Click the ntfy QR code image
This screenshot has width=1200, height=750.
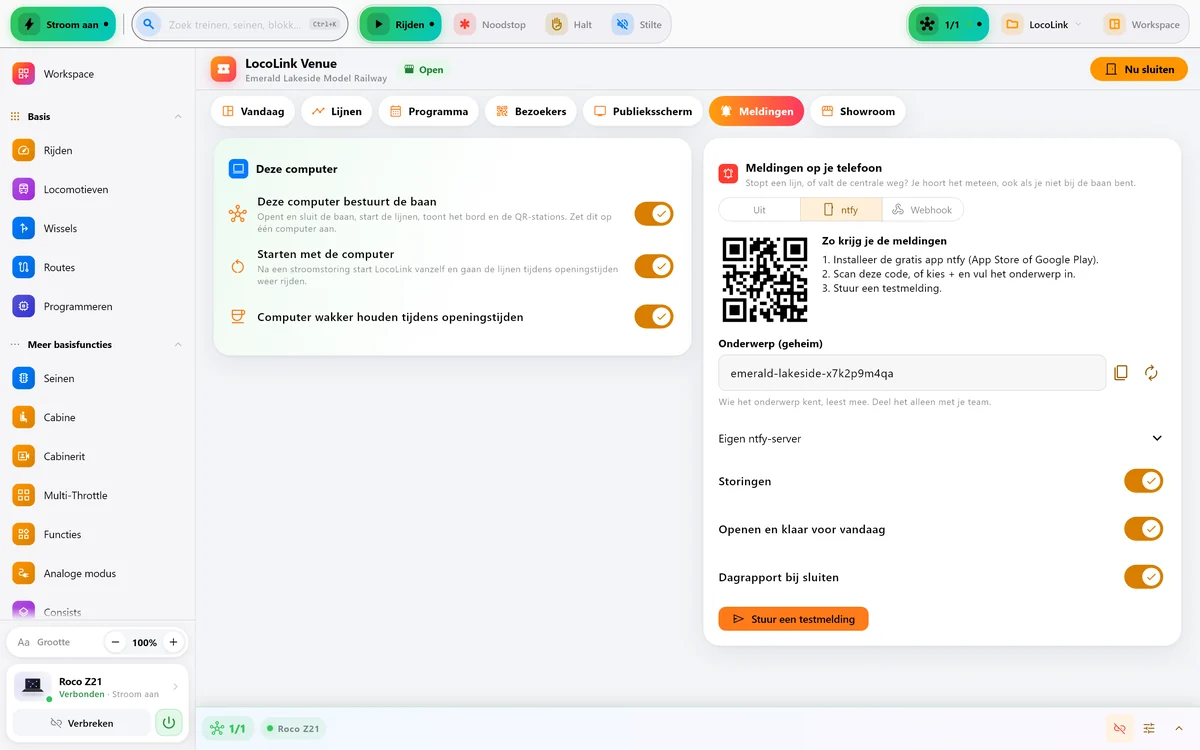pos(765,279)
